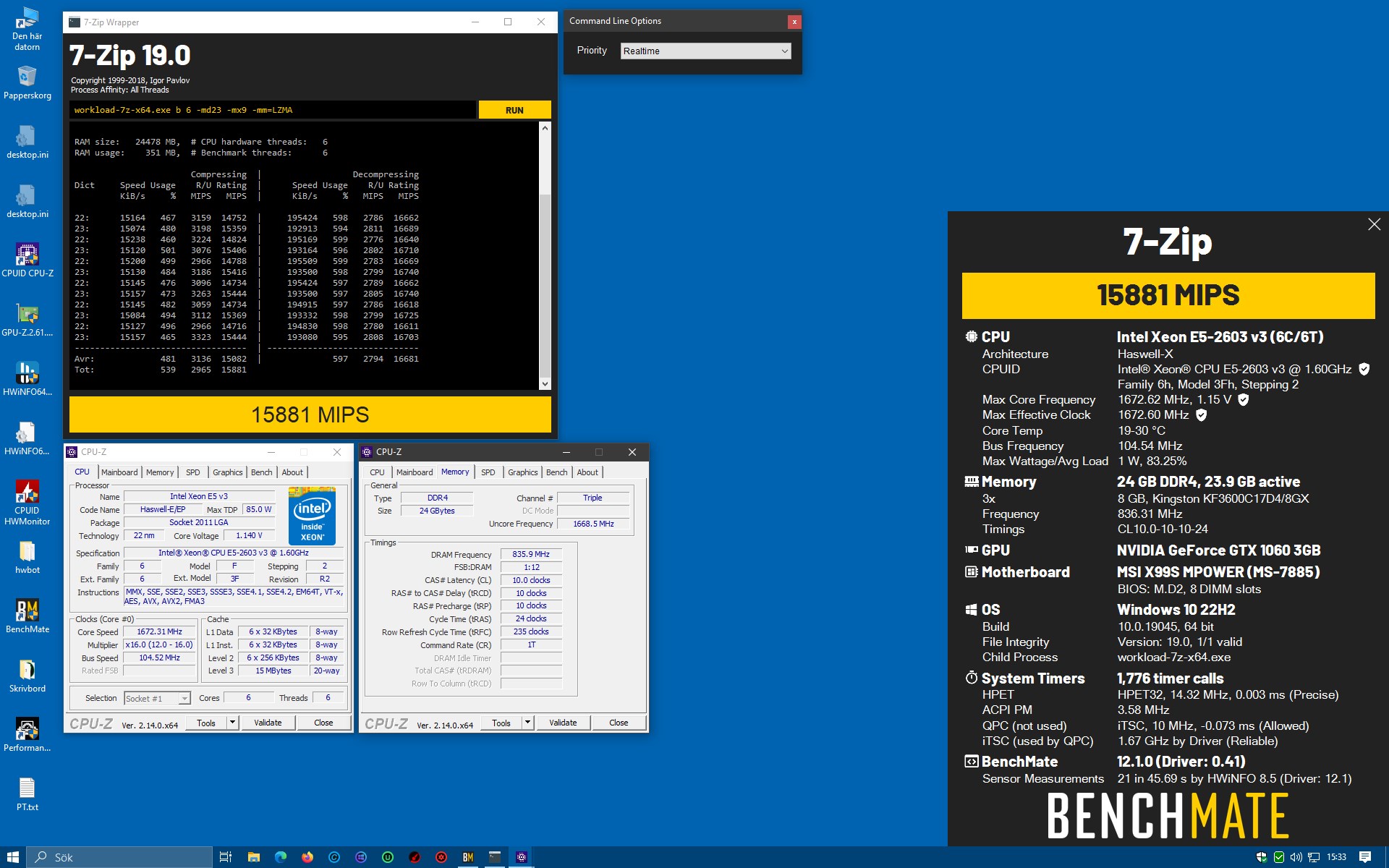Click the verified shield next to CPUID in BenchMate
This screenshot has height=868, width=1389.
pos(1364,369)
